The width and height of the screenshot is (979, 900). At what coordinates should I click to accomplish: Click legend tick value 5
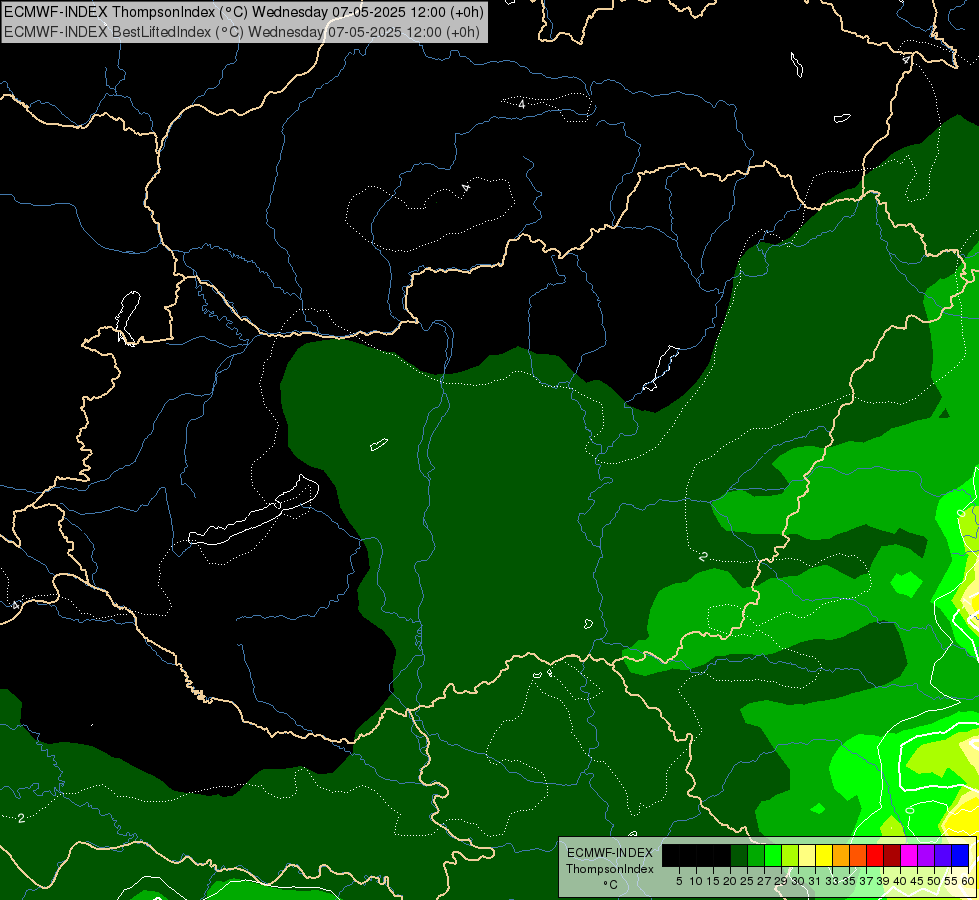click(679, 881)
